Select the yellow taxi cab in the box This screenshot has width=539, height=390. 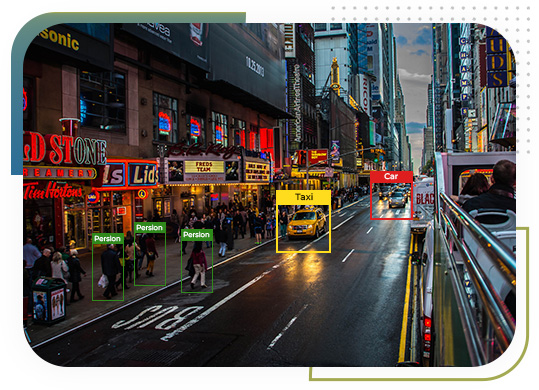click(306, 224)
